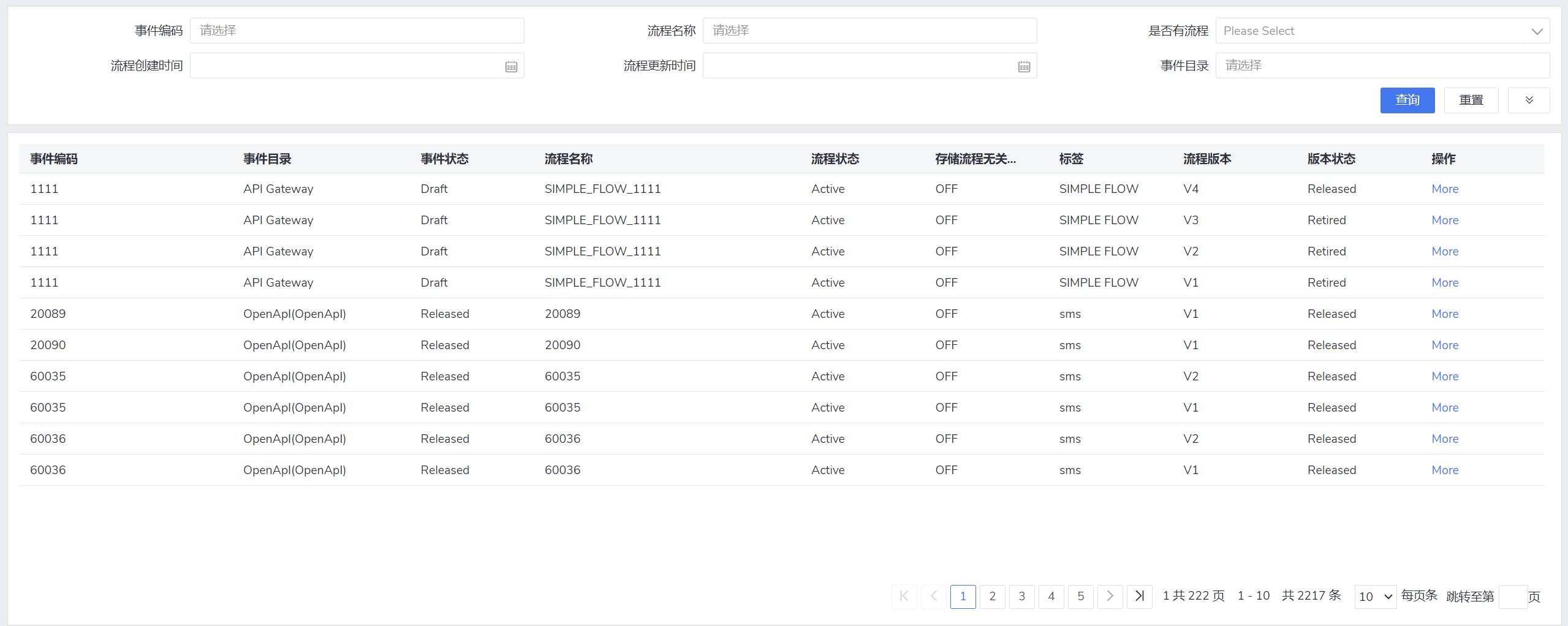Click the 事件目录 column header

click(267, 159)
